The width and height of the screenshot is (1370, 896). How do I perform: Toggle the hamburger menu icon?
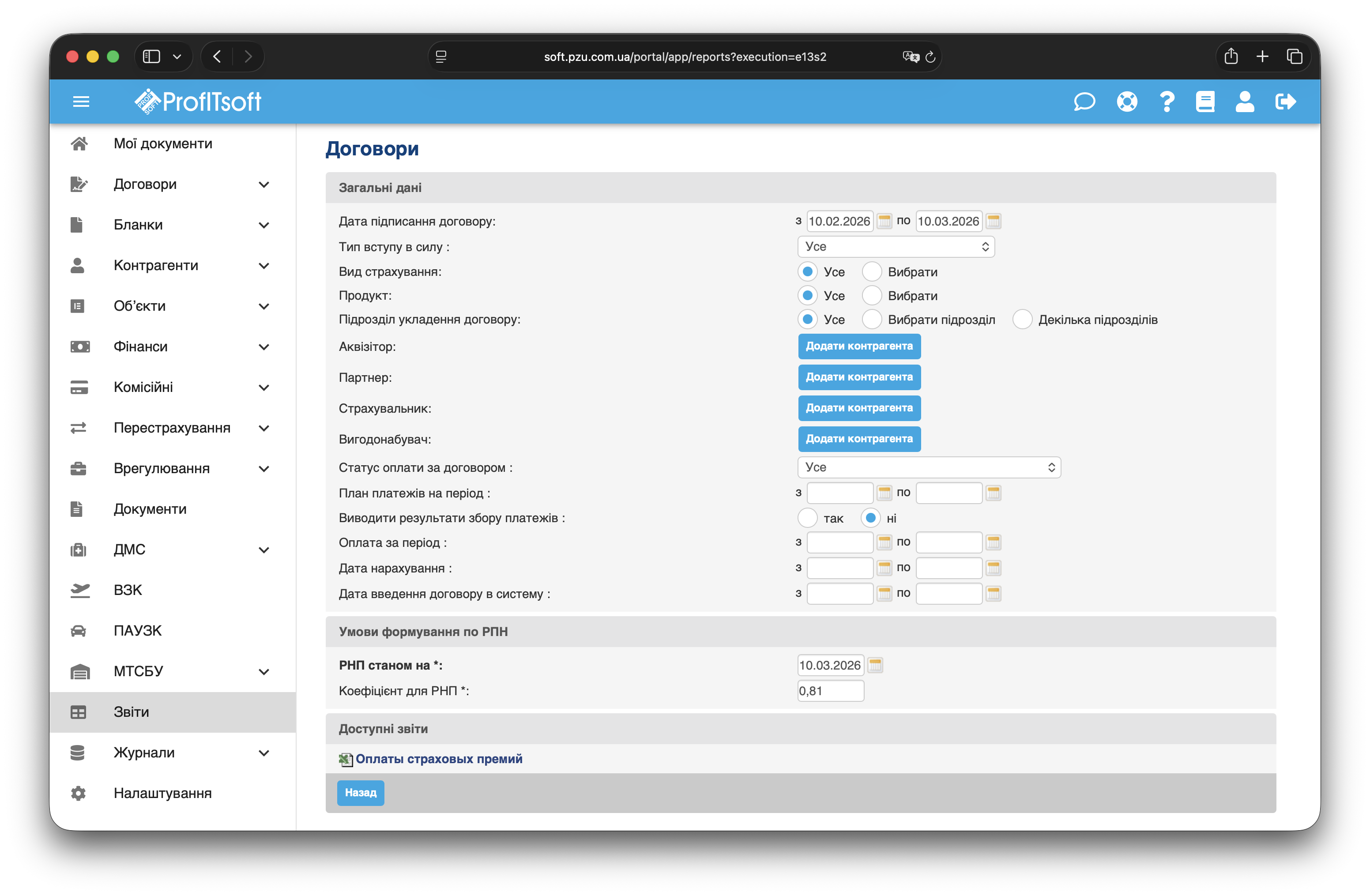pos(81,102)
